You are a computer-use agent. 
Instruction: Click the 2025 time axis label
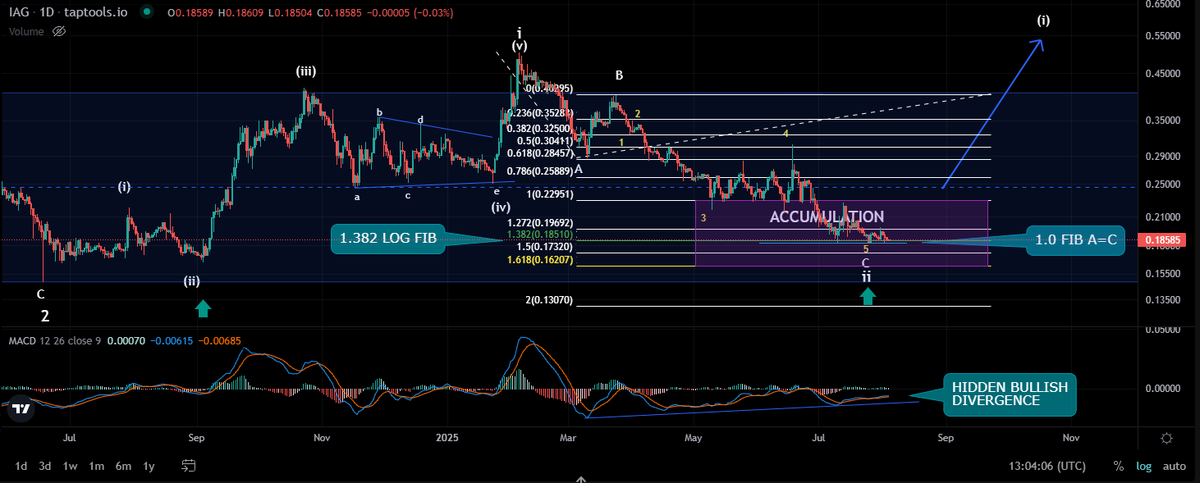point(448,438)
